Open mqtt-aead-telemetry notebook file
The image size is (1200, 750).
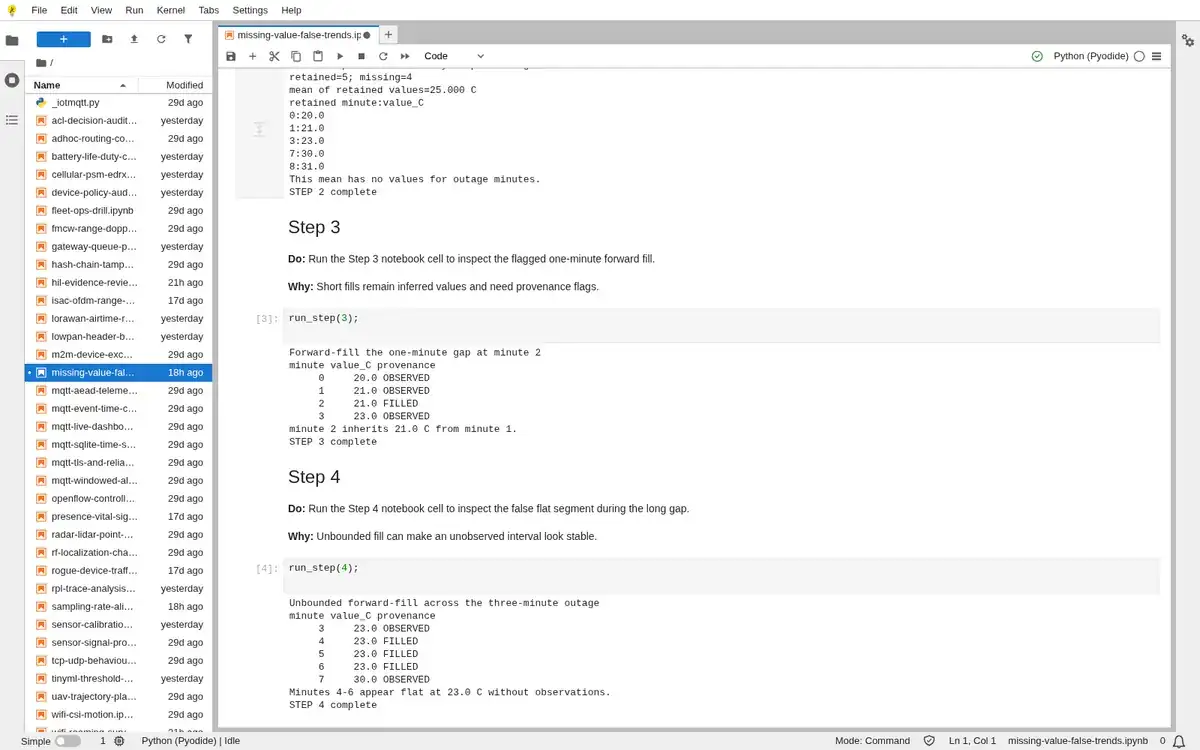pyautogui.click(x=119, y=391)
